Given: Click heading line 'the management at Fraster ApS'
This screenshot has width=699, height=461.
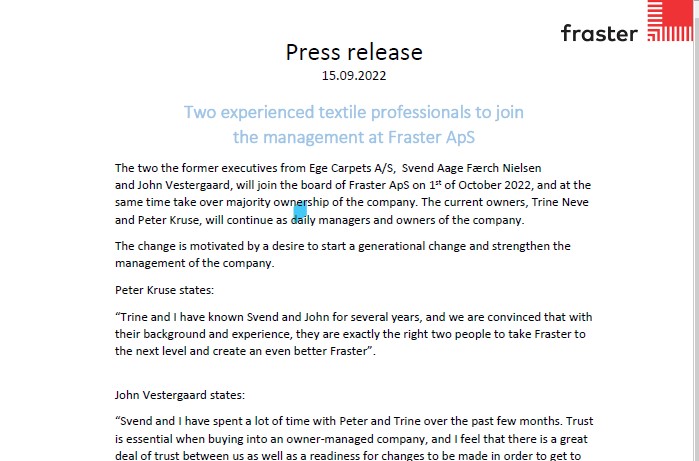Looking at the screenshot, I should pos(354,136).
